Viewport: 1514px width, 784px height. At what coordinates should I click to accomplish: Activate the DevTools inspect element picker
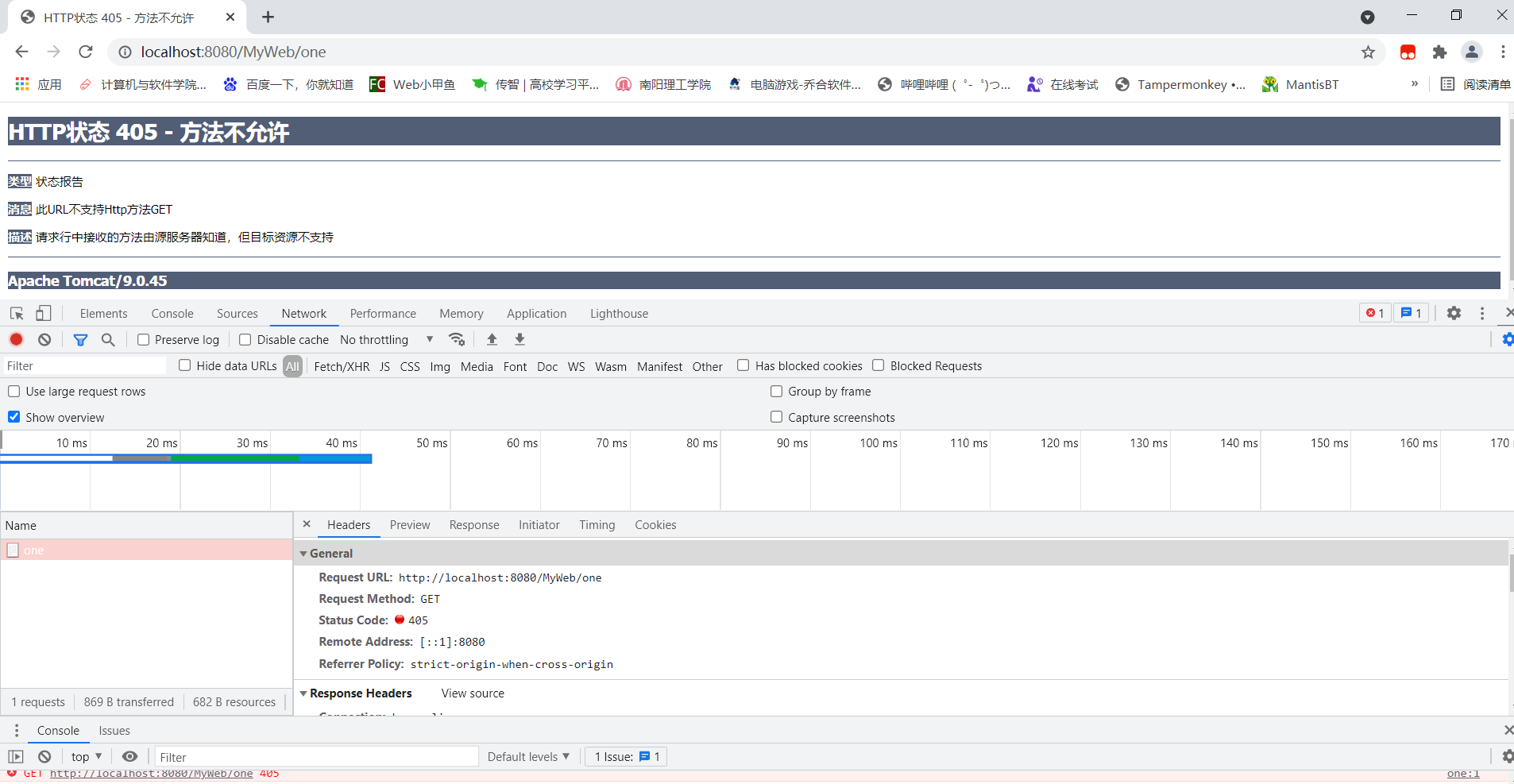pyautogui.click(x=17, y=314)
